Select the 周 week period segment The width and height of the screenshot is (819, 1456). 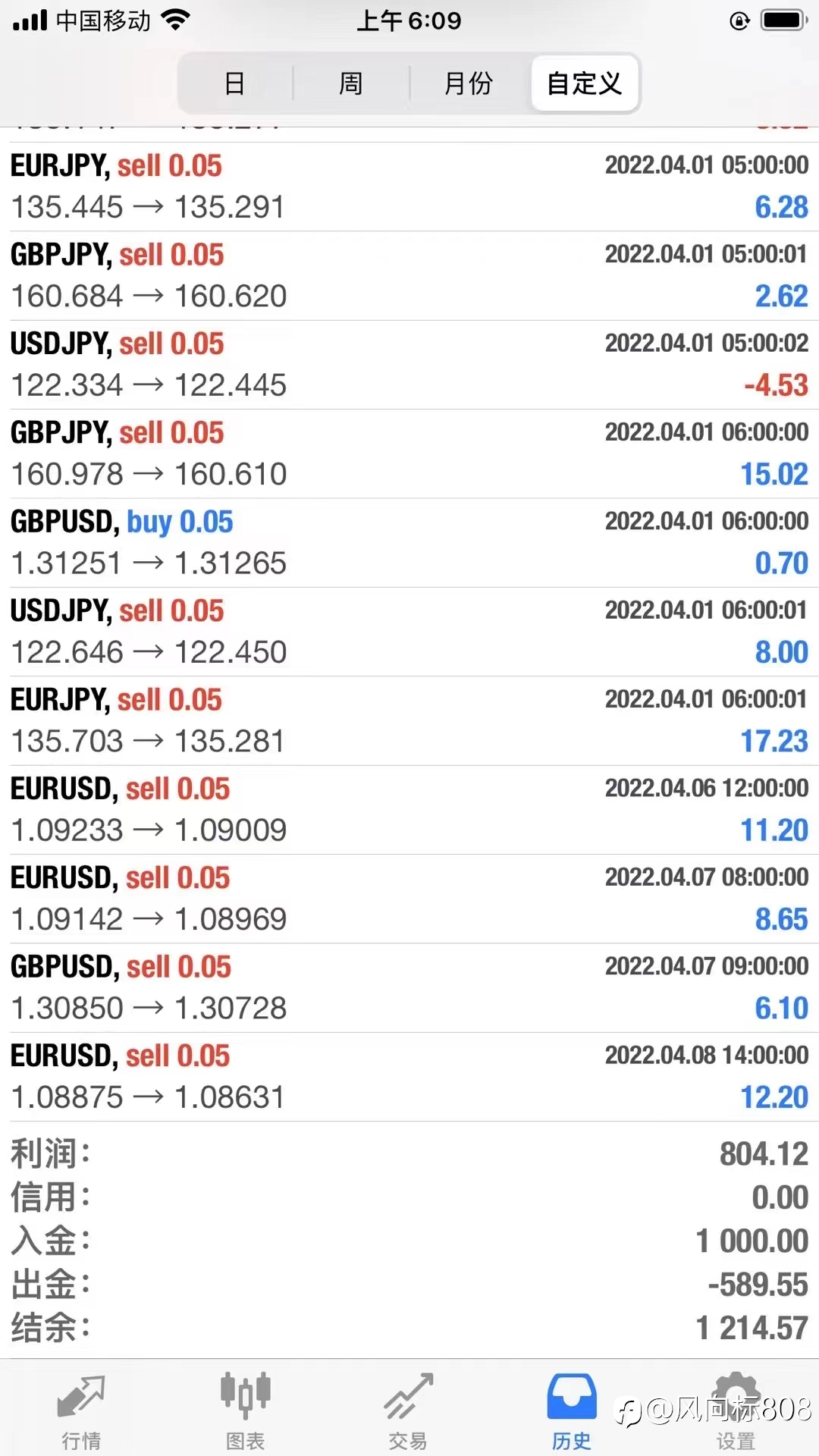(x=351, y=83)
